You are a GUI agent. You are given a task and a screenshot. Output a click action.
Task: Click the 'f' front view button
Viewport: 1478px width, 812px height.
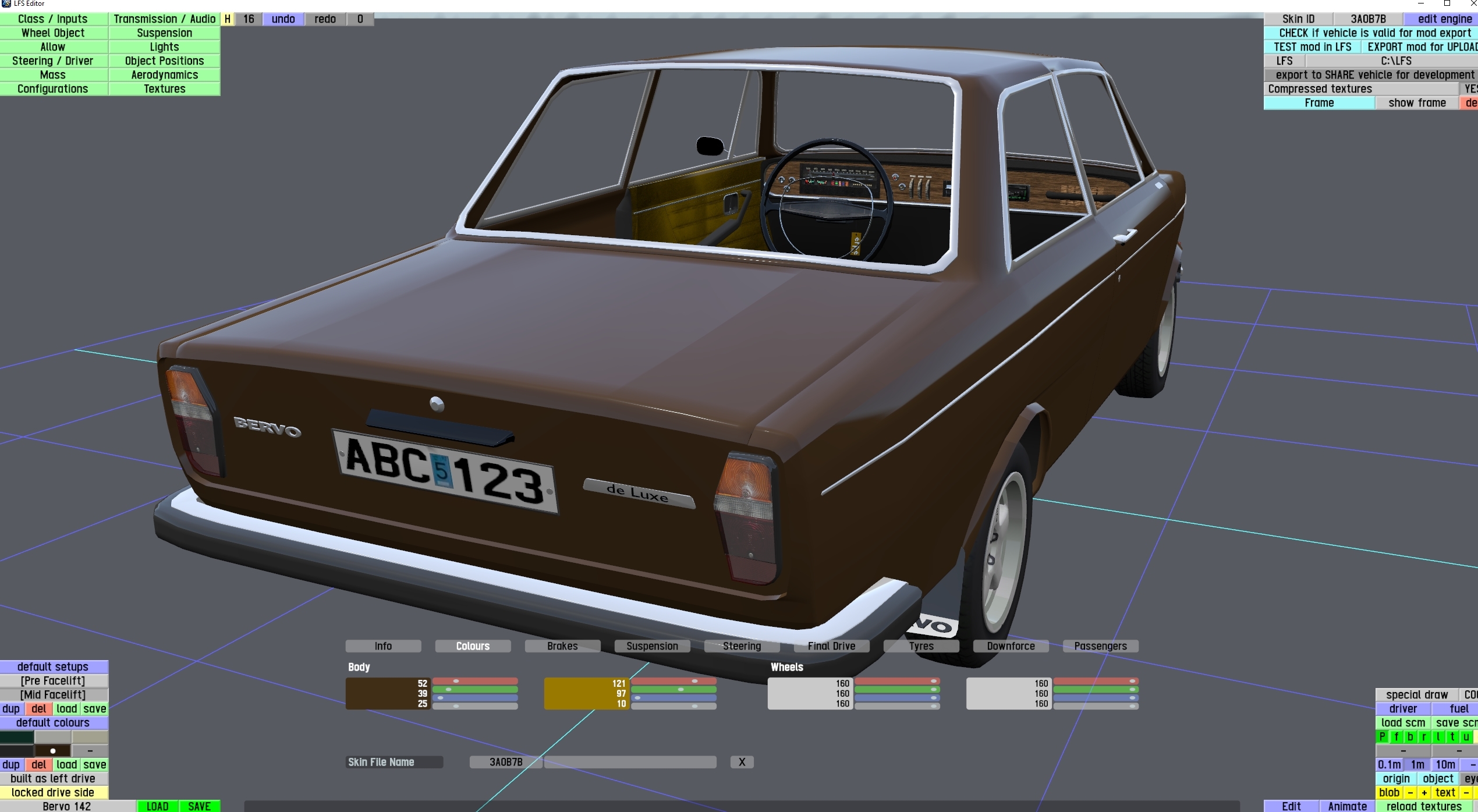click(x=1396, y=737)
